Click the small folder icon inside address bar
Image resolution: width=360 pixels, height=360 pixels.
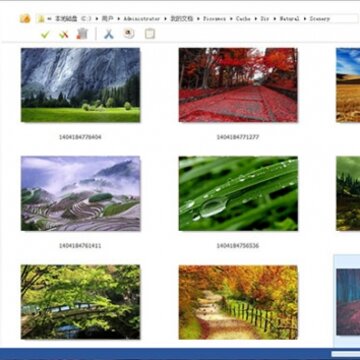(41, 19)
